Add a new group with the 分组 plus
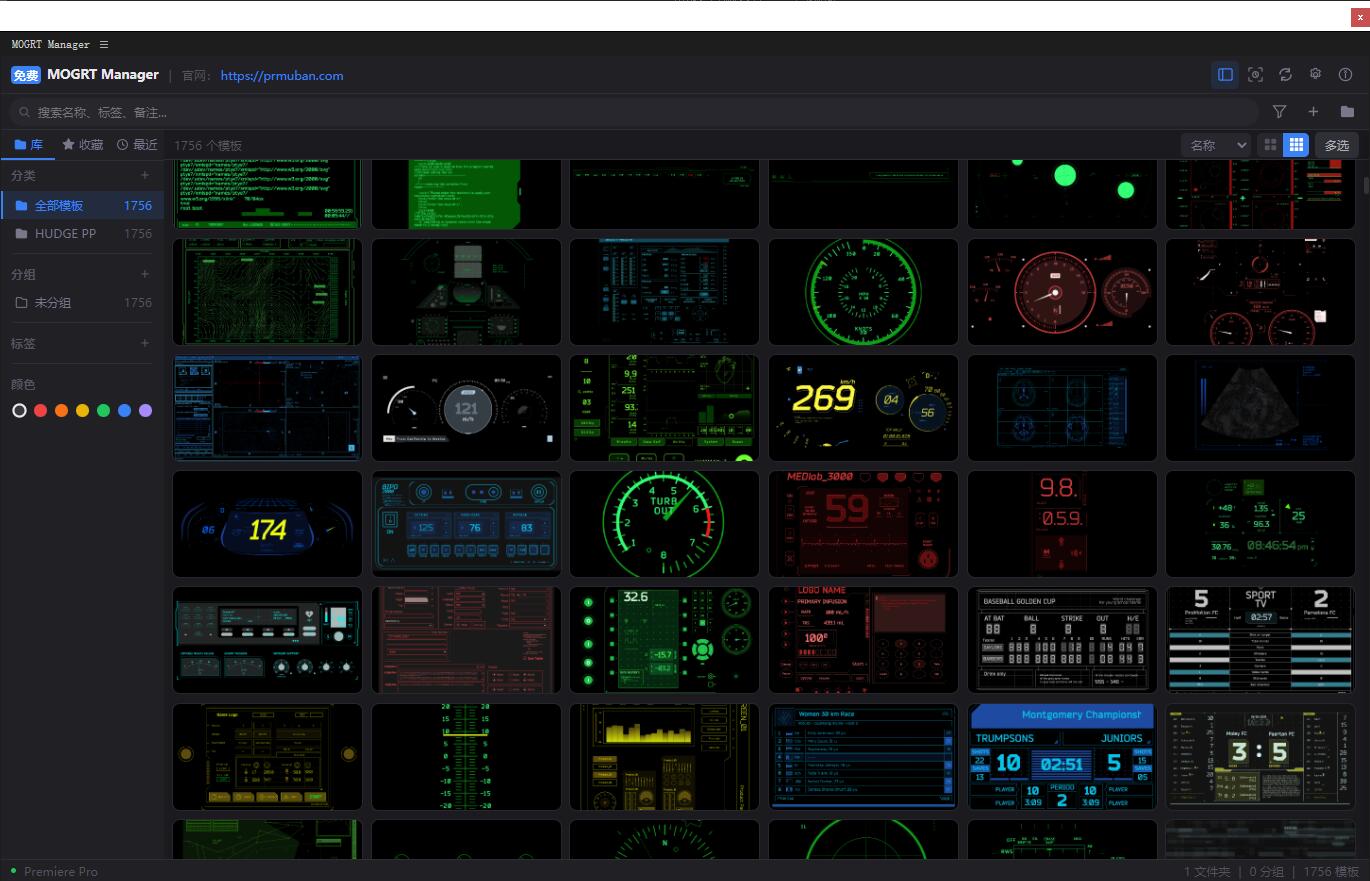The width and height of the screenshot is (1370, 881). pos(145,274)
